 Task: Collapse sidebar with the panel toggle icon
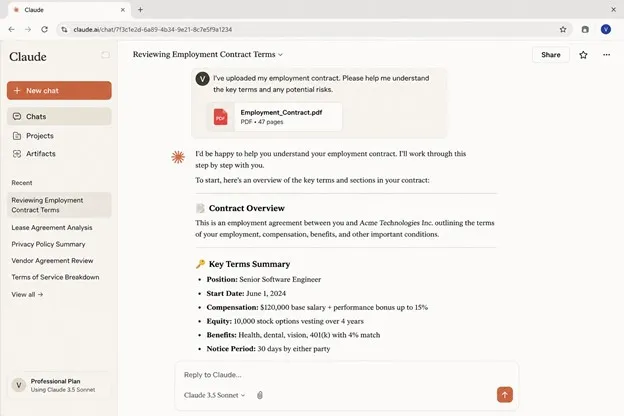105,55
